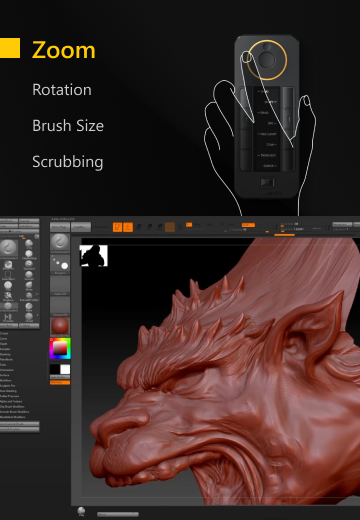
Task: Toggle the brownish Gizmo 3D button
Action: [x=170, y=227]
